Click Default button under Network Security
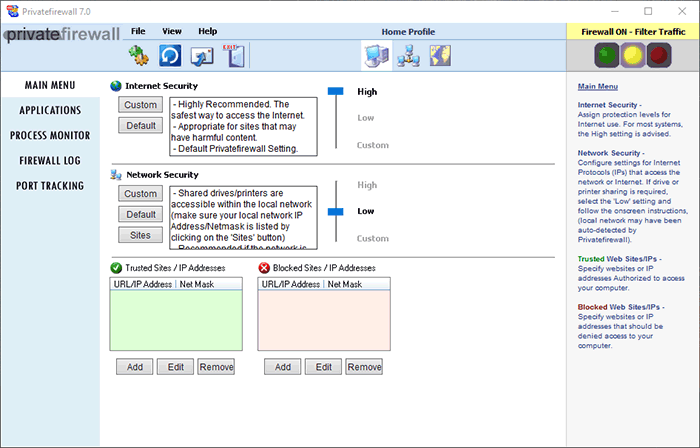This screenshot has width=700, height=448. (141, 215)
